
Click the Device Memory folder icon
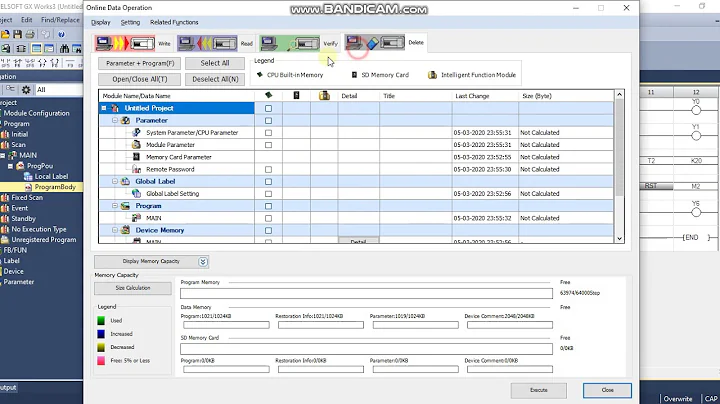125,230
